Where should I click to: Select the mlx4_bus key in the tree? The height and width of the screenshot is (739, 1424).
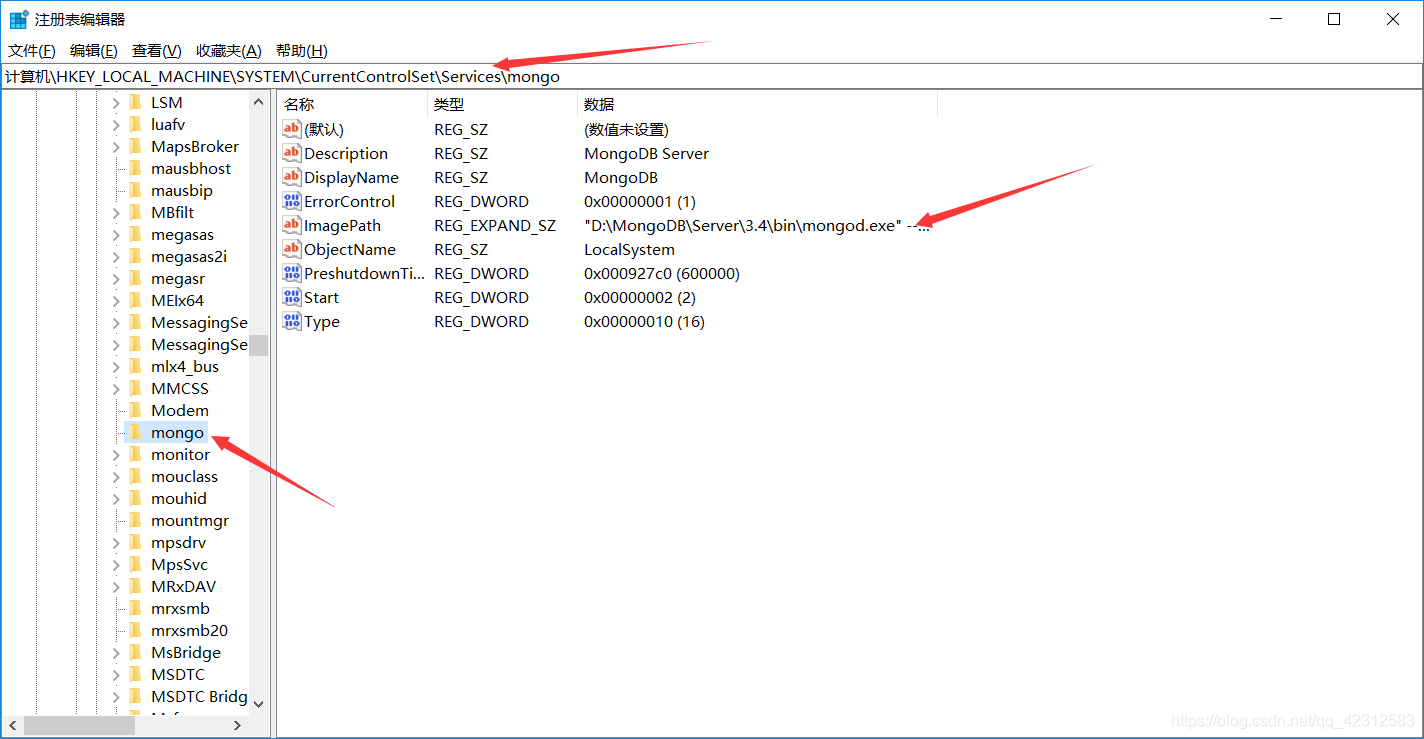click(x=185, y=366)
